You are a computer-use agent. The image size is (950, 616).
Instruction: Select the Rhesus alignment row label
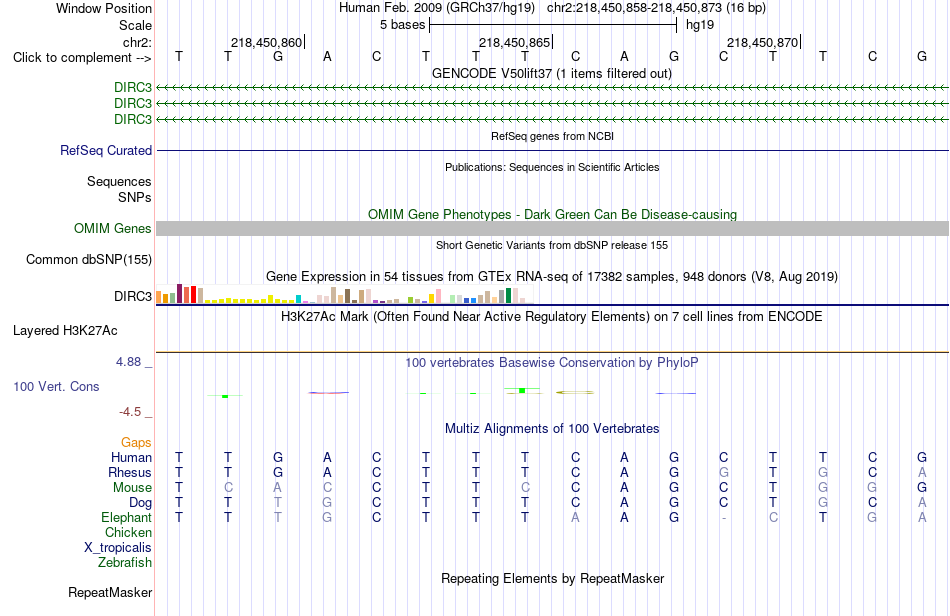[130, 472]
